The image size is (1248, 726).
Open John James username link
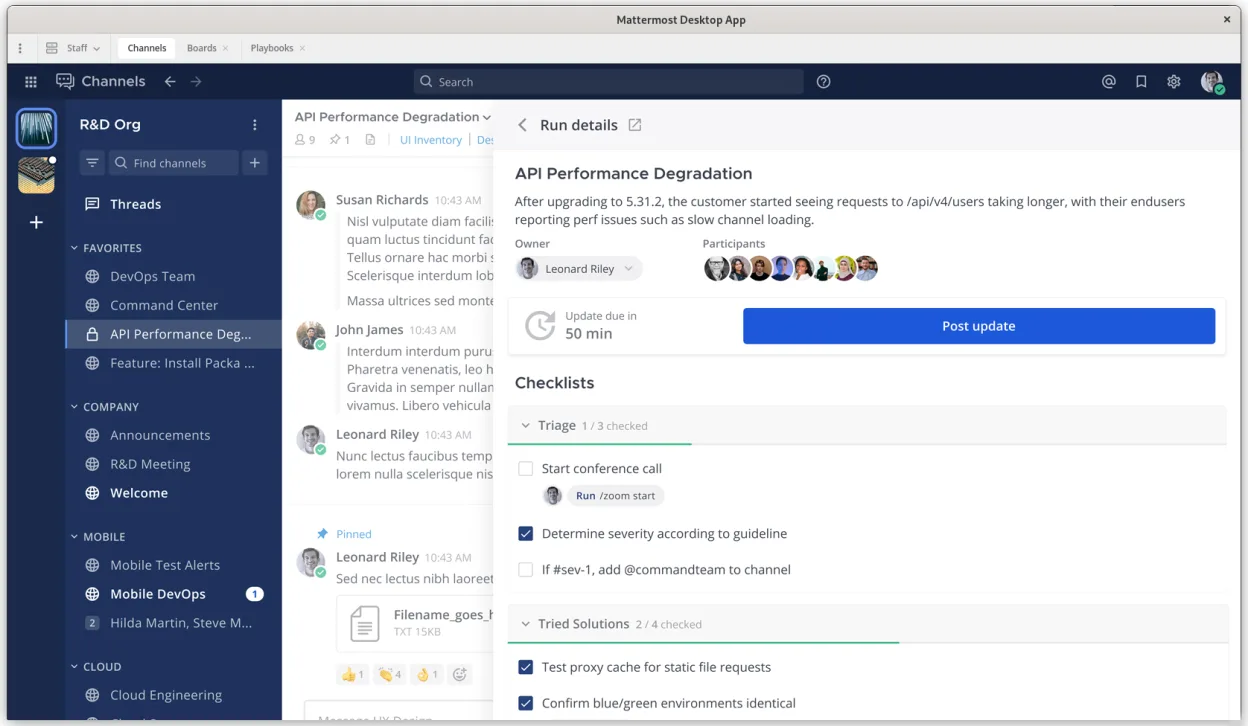pos(369,330)
